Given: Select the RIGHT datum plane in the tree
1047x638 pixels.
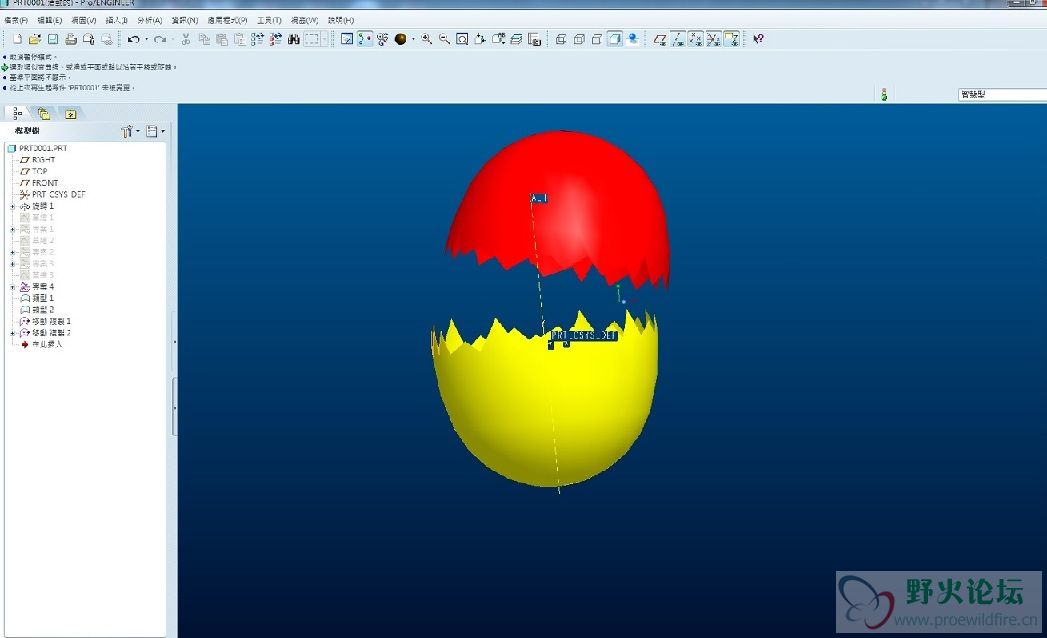Looking at the screenshot, I should (x=38, y=160).
